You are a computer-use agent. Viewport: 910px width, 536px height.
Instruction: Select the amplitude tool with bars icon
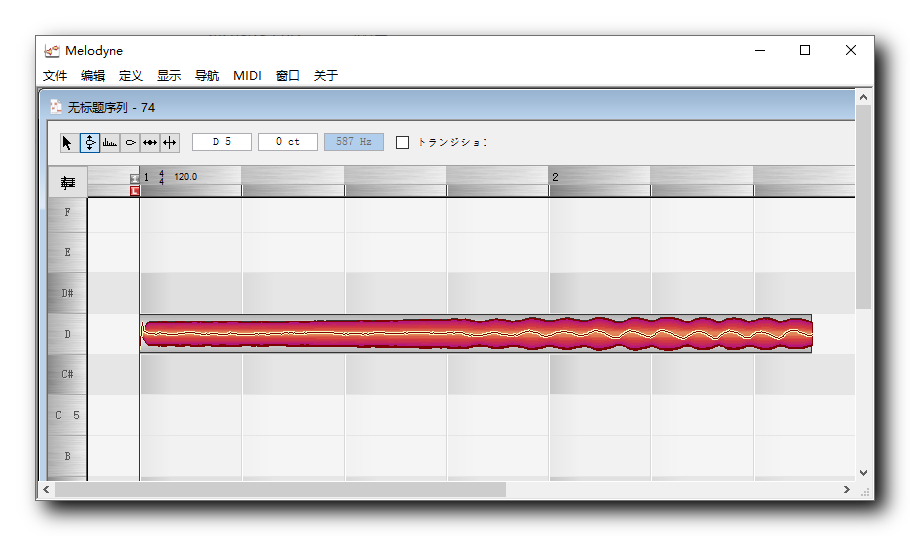point(110,143)
